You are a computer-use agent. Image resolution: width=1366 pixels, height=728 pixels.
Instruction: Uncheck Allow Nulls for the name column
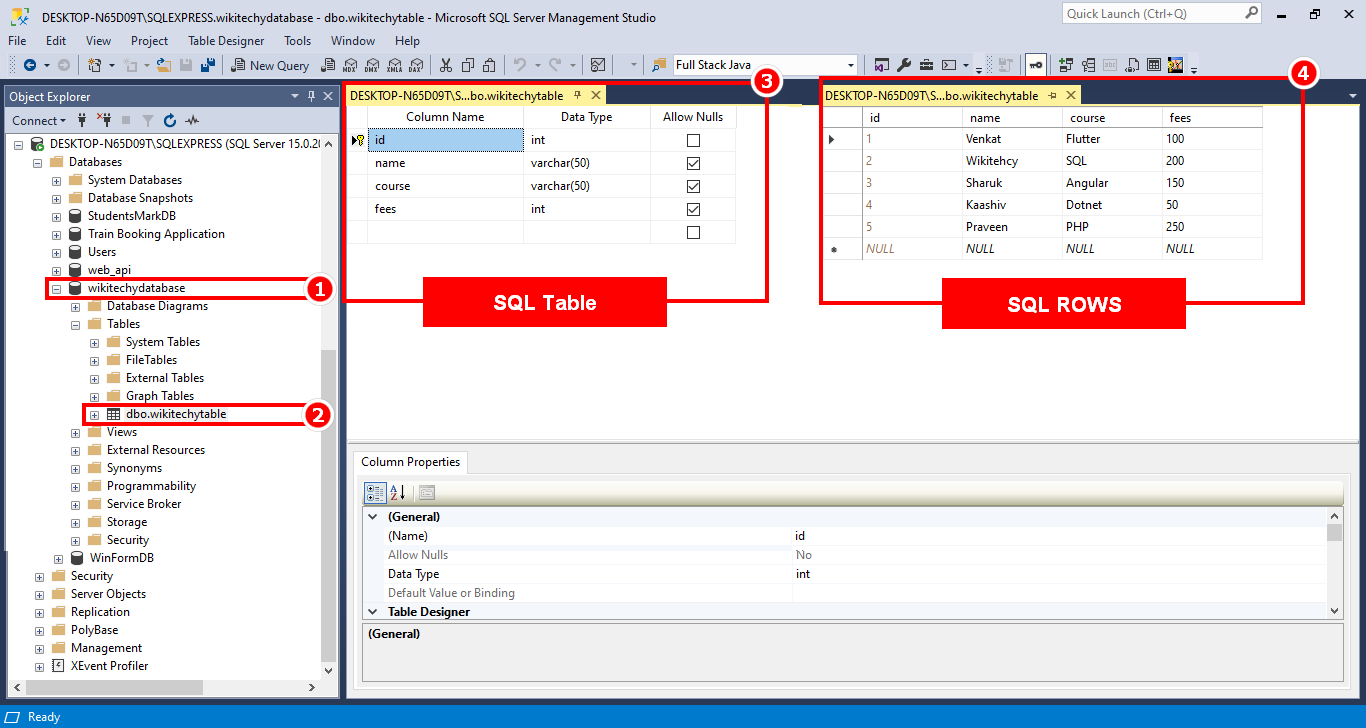tap(692, 162)
